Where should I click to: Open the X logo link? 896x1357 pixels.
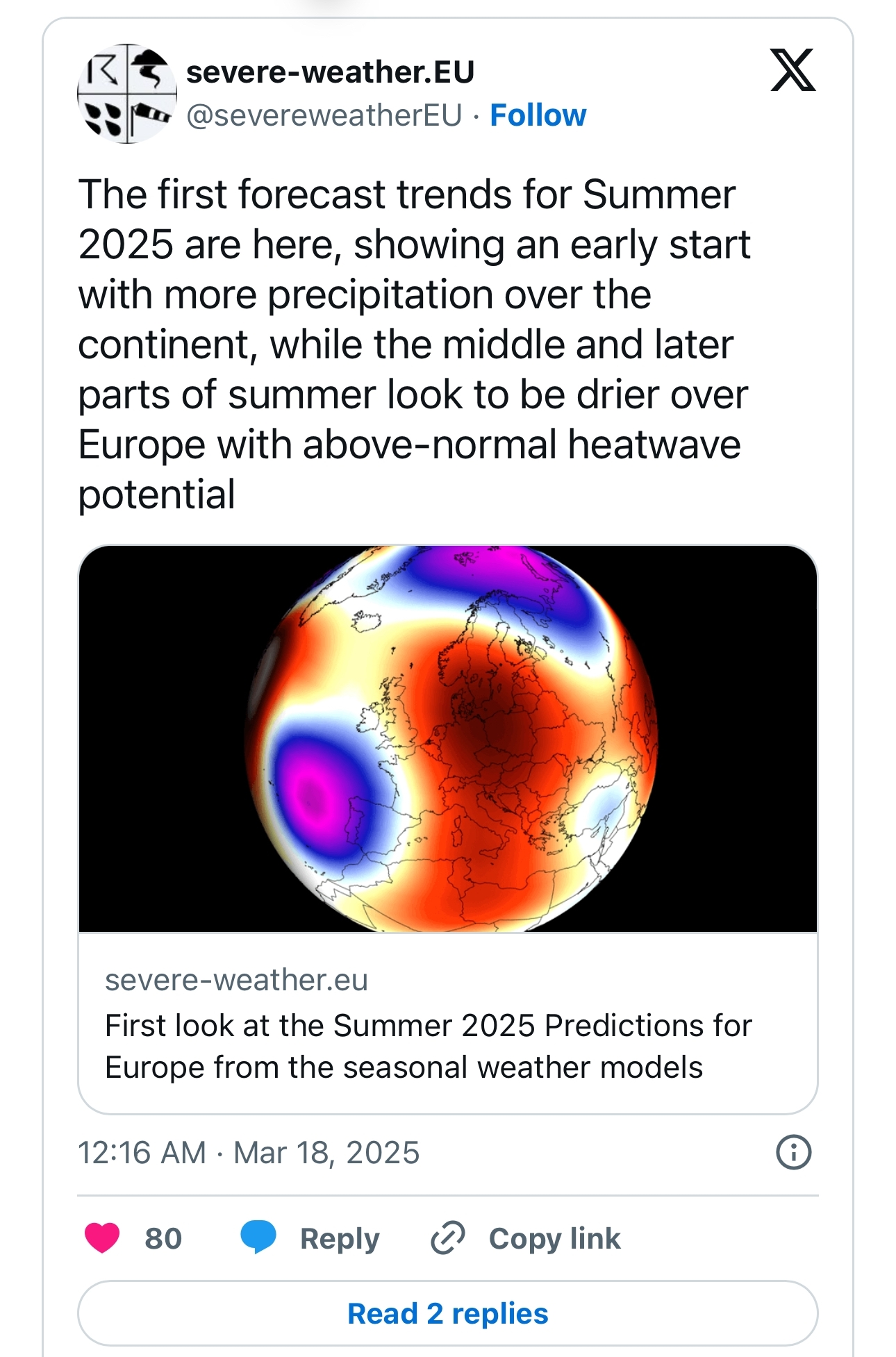pyautogui.click(x=793, y=70)
